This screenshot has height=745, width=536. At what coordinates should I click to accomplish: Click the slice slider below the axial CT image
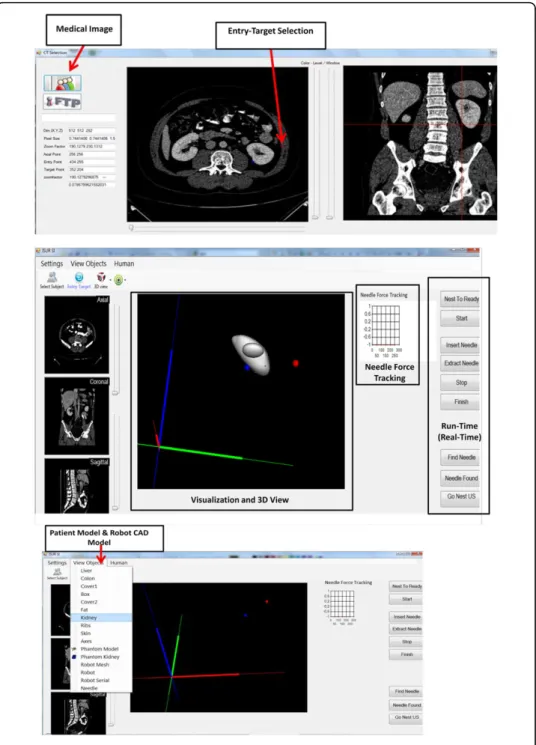pos(217,228)
